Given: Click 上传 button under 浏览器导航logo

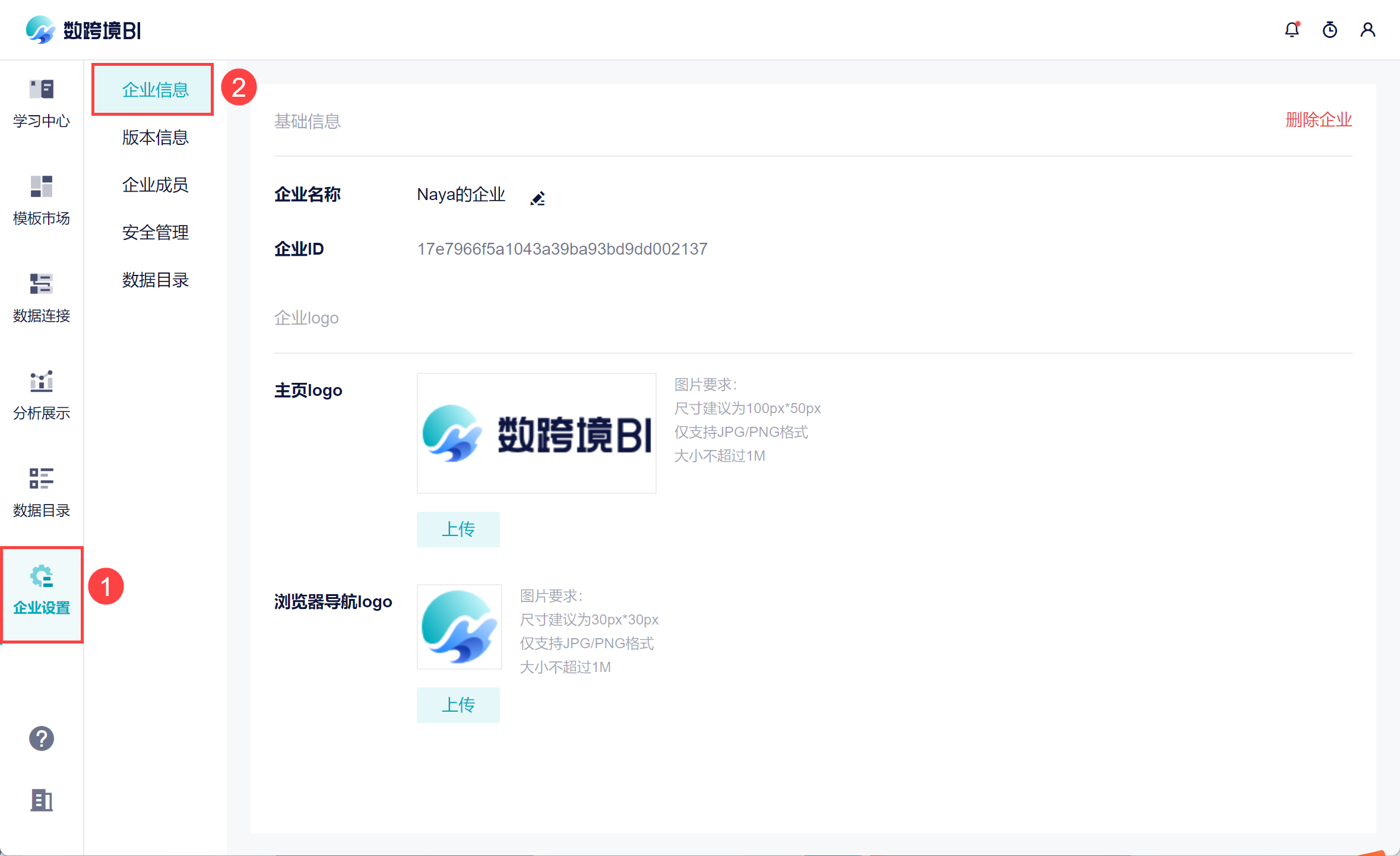Looking at the screenshot, I should pyautogui.click(x=458, y=705).
